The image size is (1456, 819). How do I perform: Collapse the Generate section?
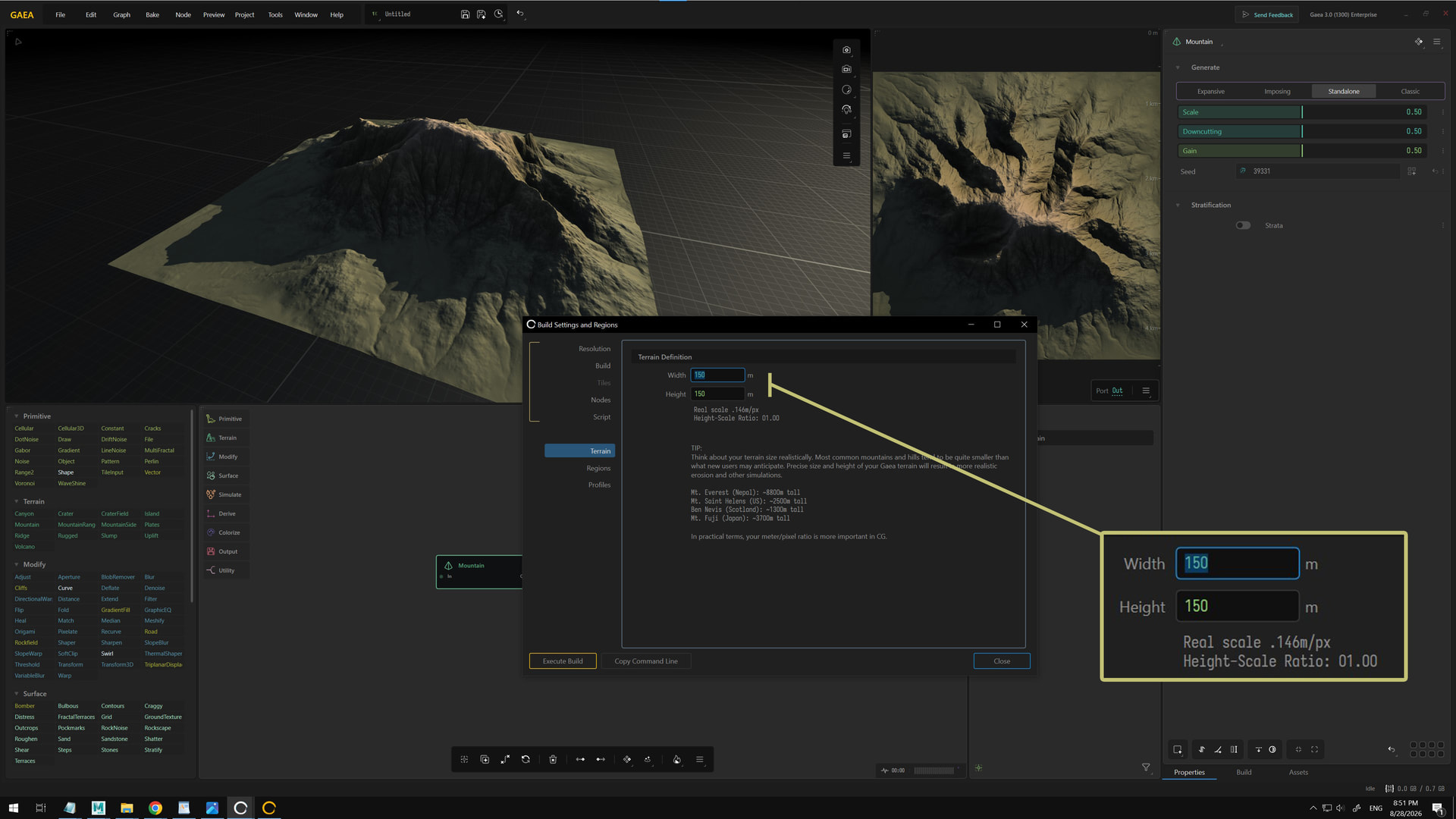pyautogui.click(x=1178, y=67)
